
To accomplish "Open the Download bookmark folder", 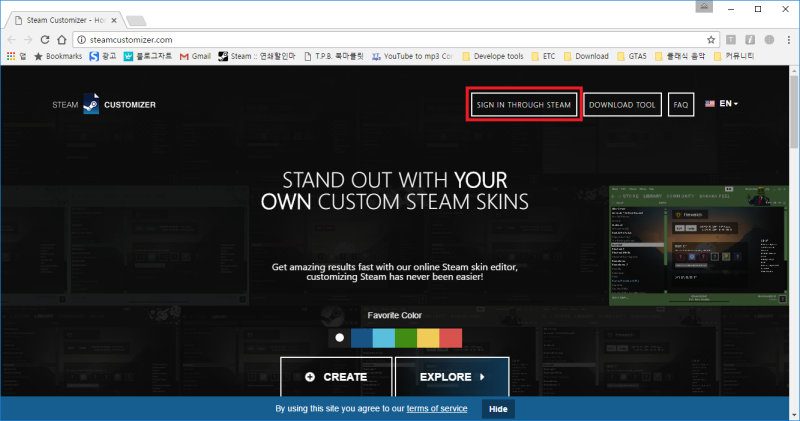I will click(586, 56).
